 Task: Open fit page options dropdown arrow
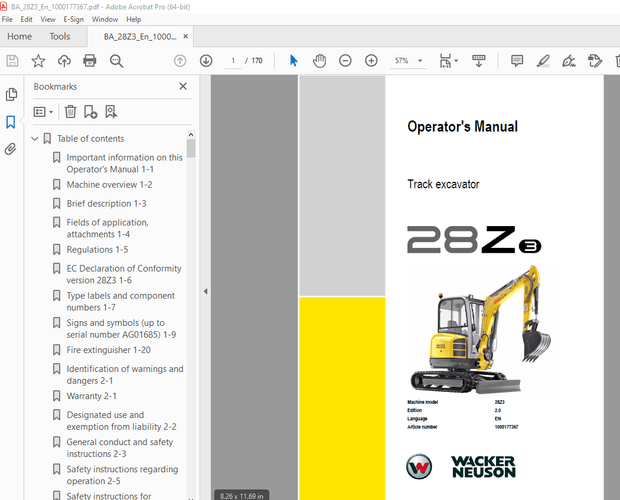tap(456, 61)
